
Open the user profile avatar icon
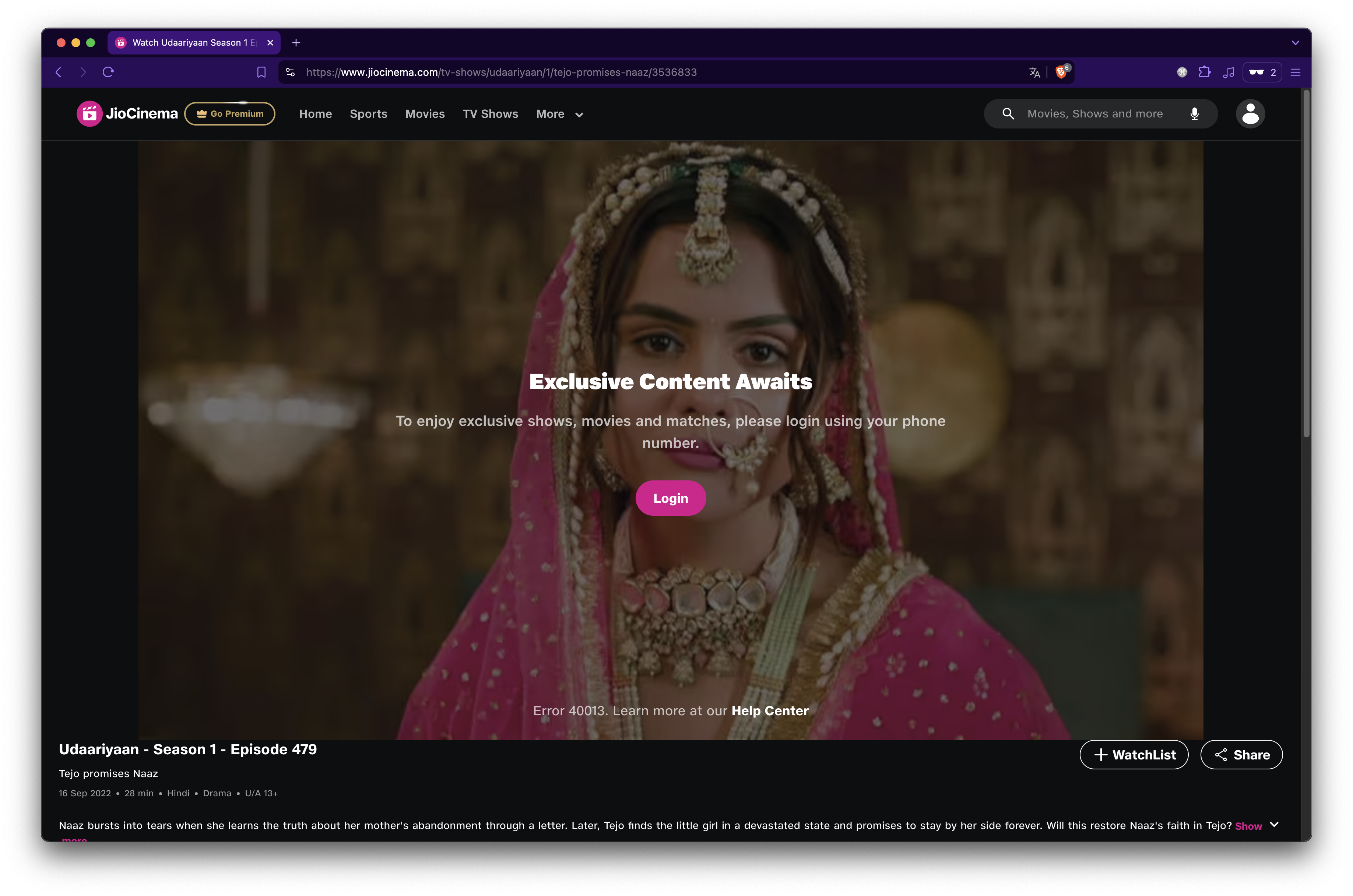point(1250,114)
